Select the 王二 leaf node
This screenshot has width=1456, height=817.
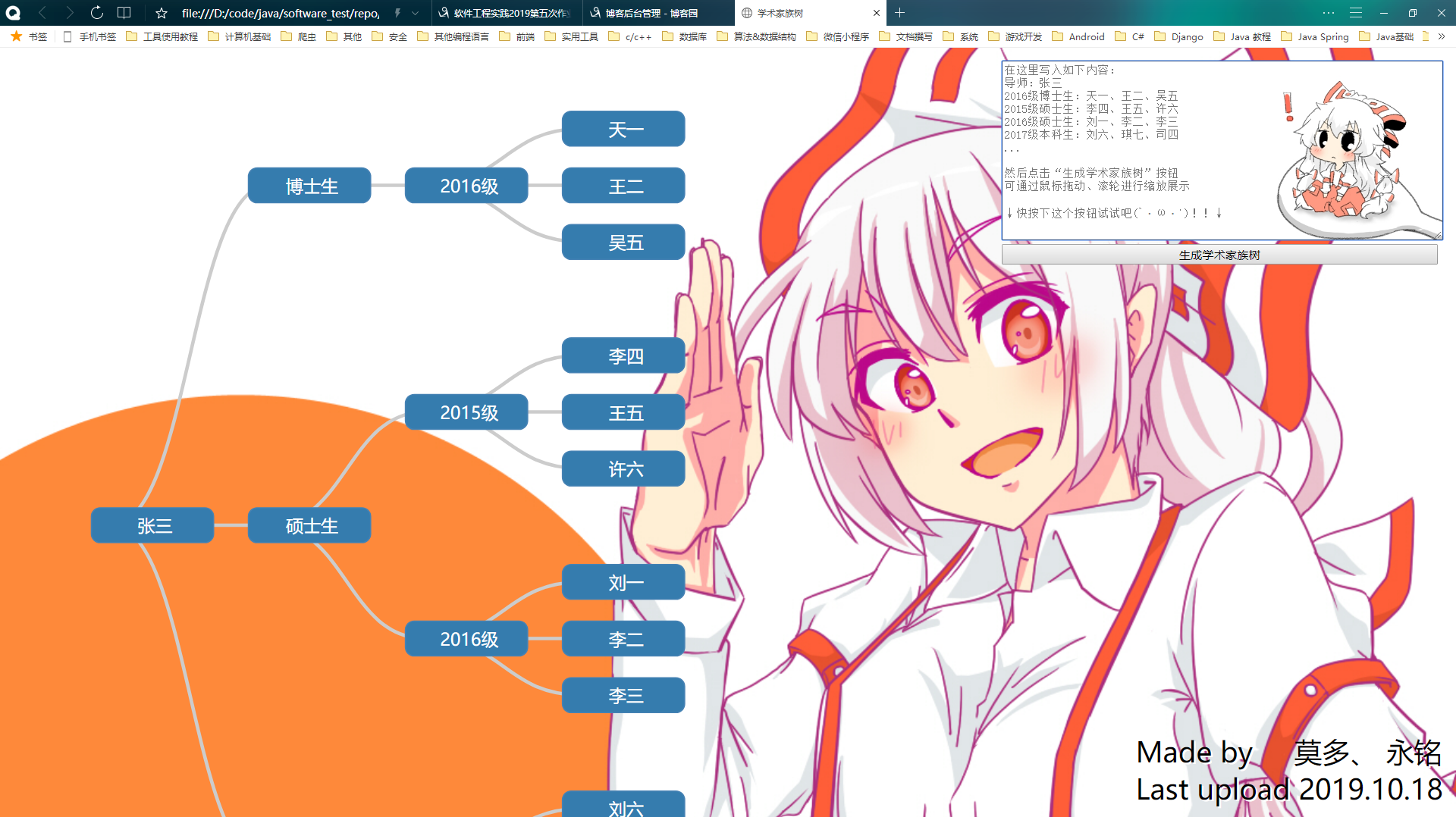pyautogui.click(x=623, y=186)
